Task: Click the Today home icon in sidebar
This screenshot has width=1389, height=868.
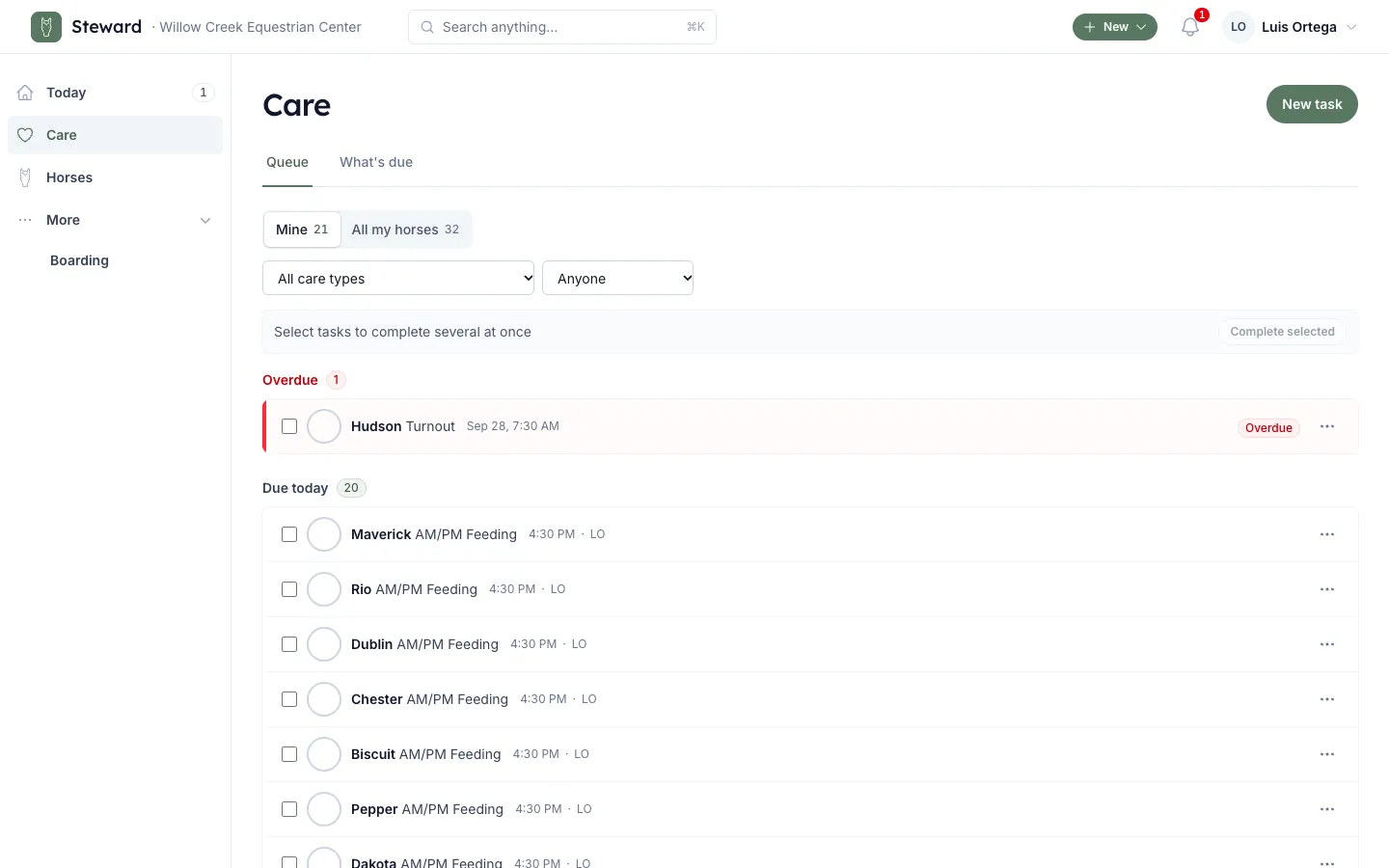Action: click(x=26, y=93)
